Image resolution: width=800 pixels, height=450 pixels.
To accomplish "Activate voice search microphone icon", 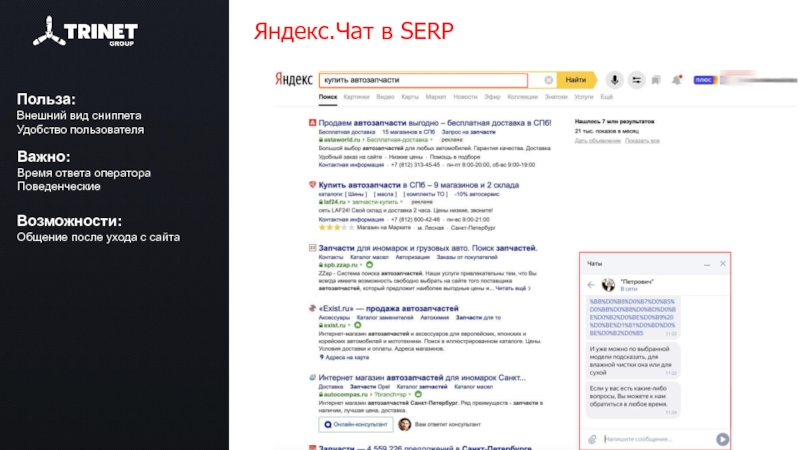I will point(615,80).
